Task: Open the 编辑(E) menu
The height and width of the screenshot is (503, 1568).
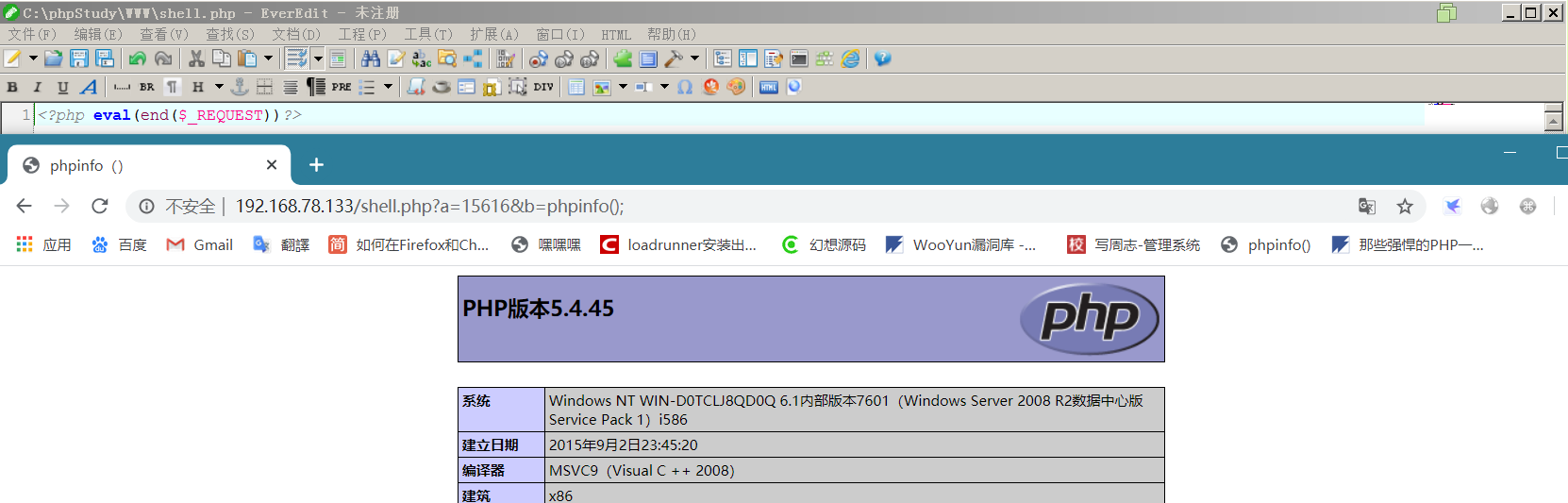Action: point(98,34)
